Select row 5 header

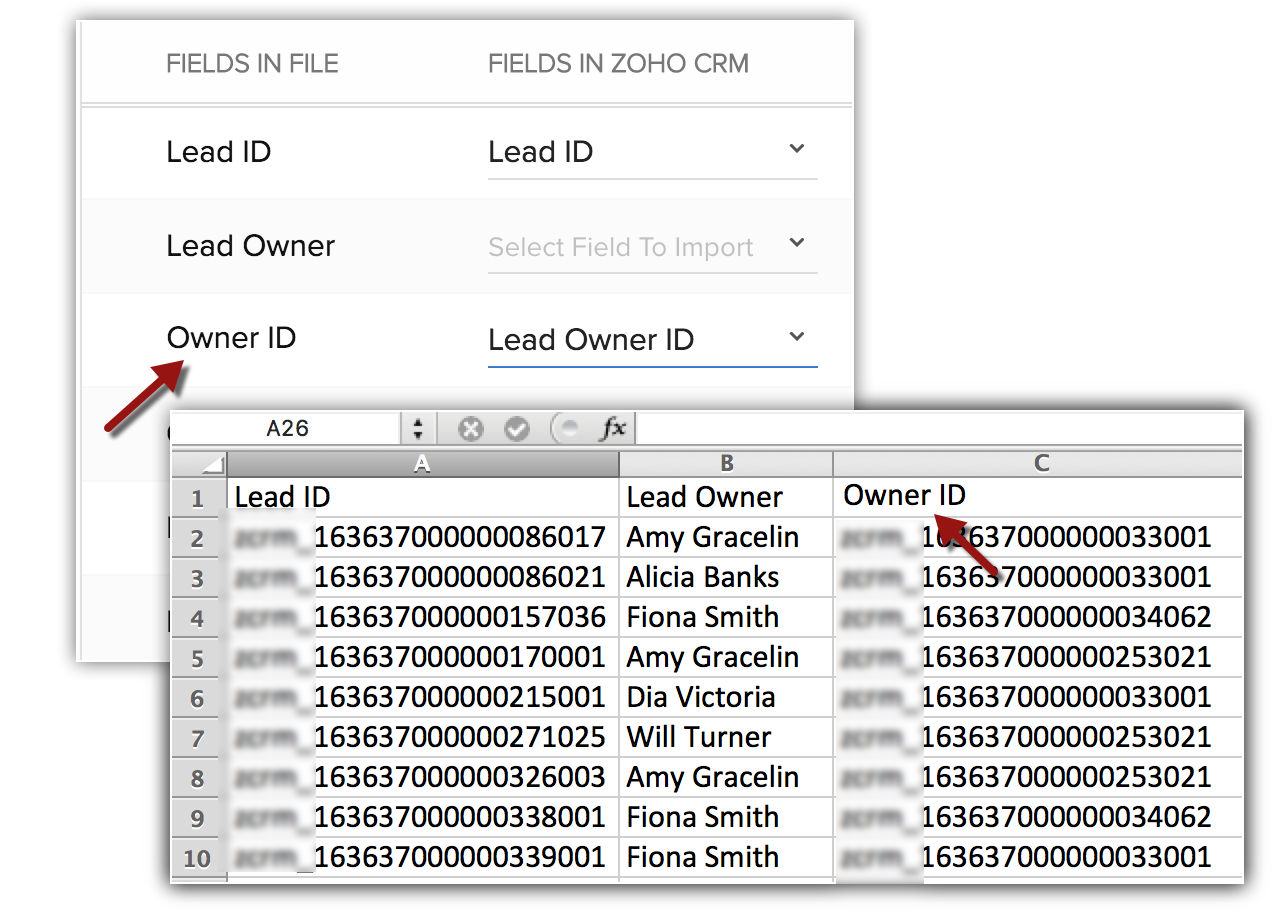(198, 658)
